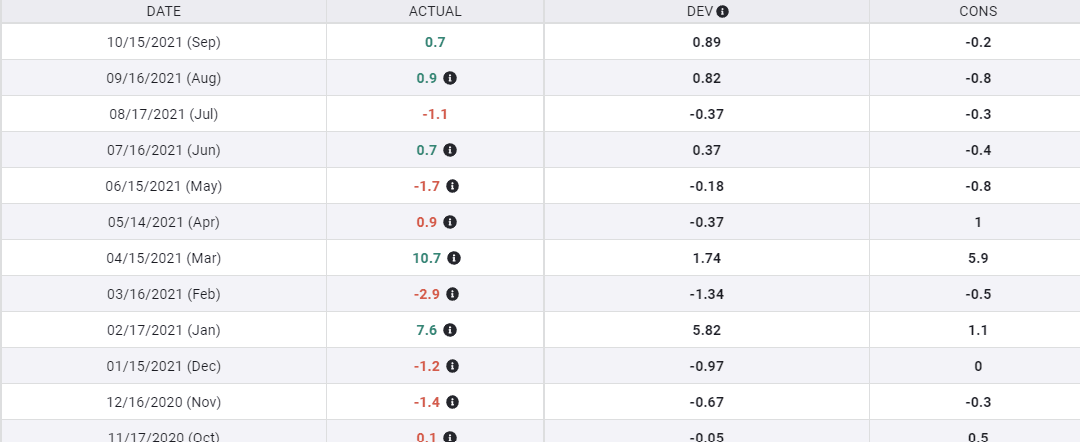Click info icon beside 0.9 Aug actual

450,78
